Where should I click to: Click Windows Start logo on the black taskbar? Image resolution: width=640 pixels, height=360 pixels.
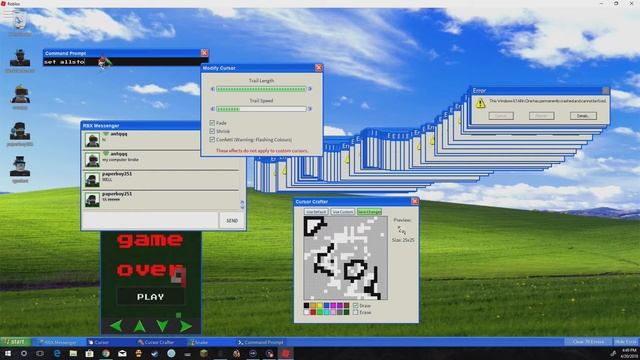7,353
